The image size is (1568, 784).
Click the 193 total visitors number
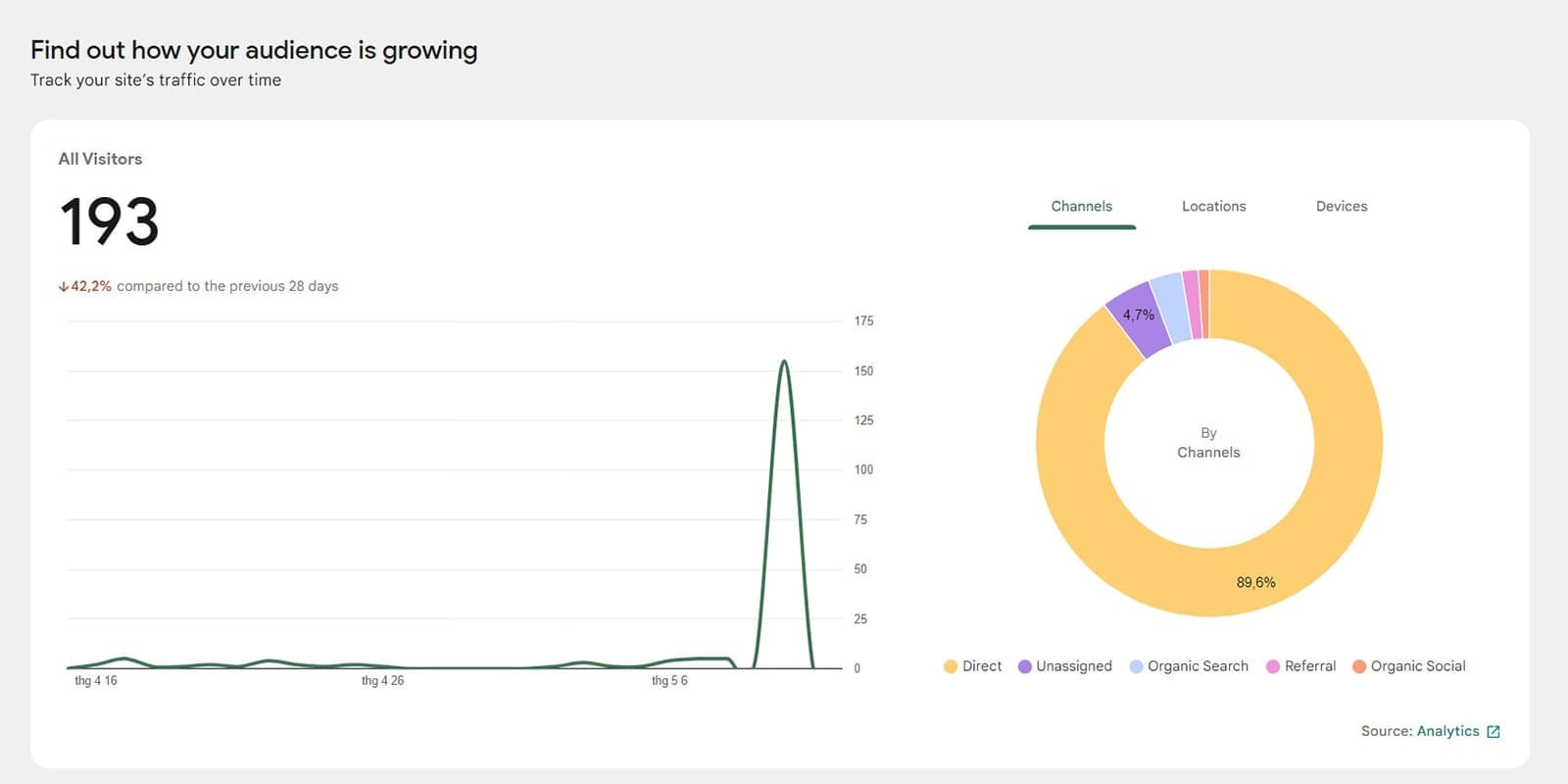109,221
